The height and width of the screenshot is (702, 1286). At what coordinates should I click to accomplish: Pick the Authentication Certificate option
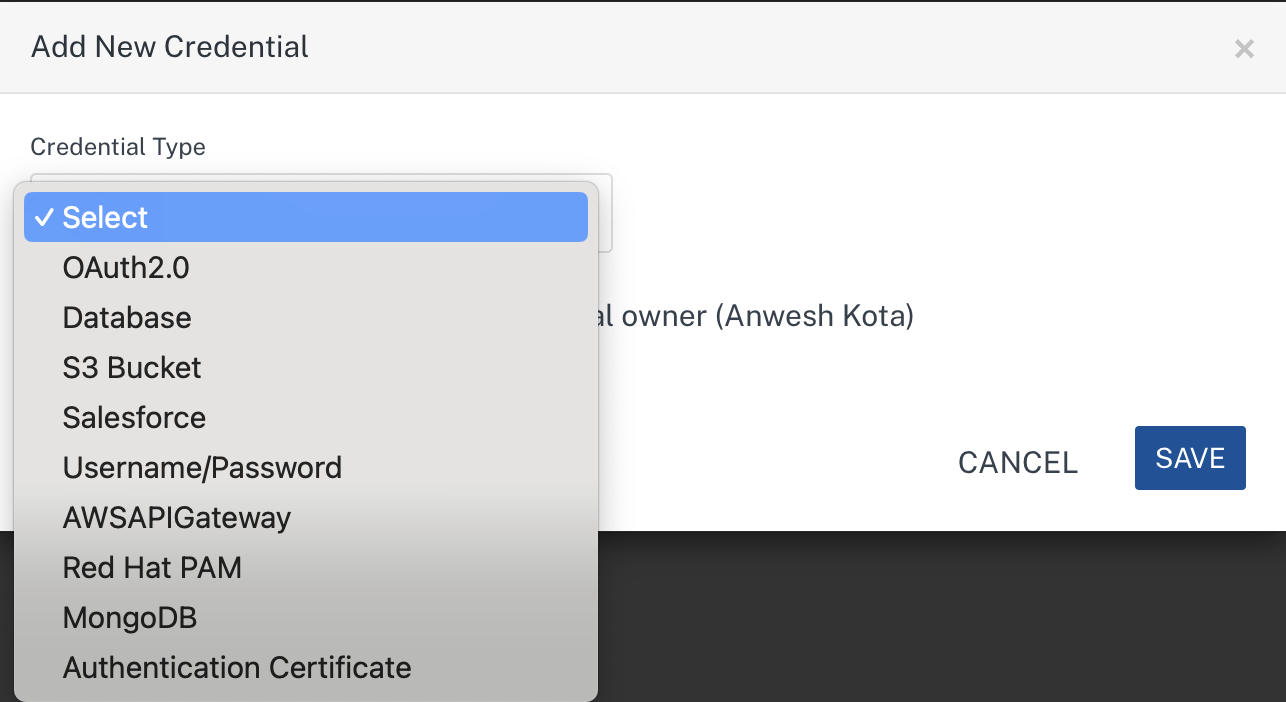[x=237, y=668]
